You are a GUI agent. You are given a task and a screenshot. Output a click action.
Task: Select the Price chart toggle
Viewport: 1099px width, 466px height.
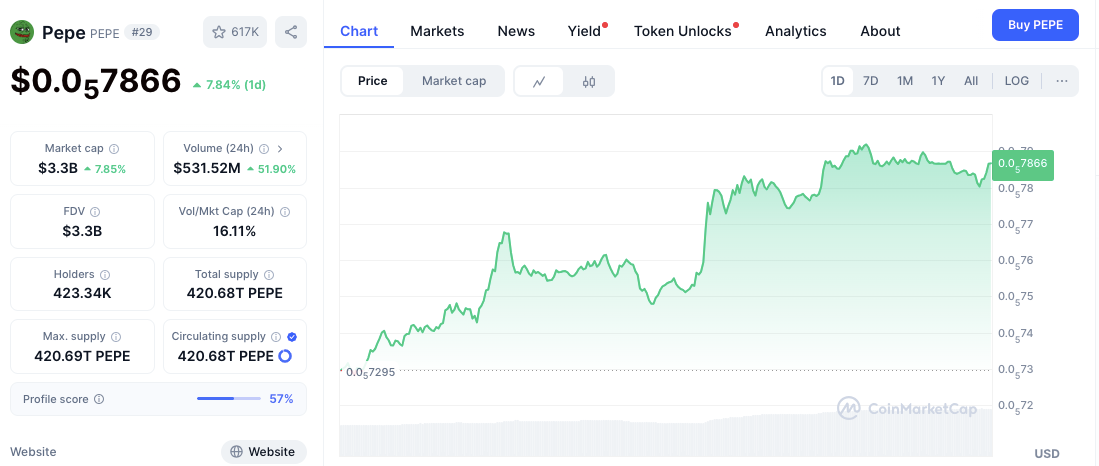pos(373,81)
